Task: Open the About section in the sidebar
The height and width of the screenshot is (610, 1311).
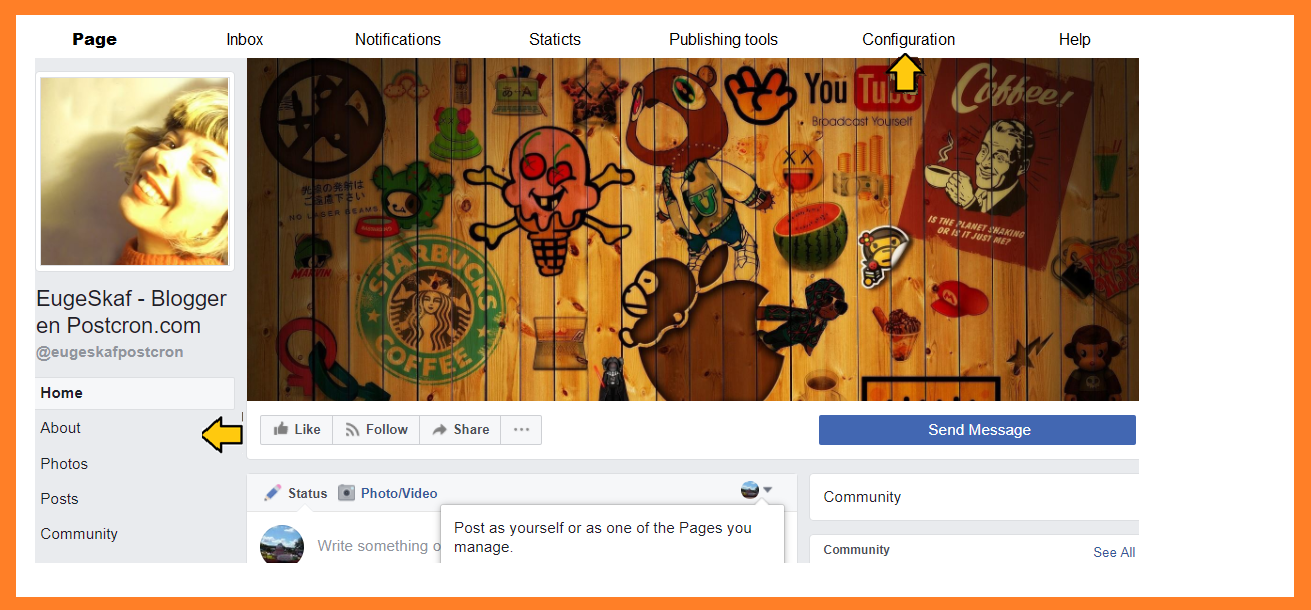Action: (61, 428)
